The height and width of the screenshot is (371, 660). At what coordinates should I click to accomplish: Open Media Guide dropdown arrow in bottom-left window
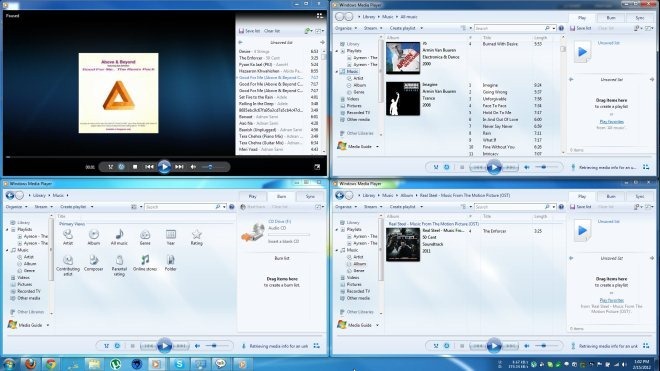click(x=48, y=325)
